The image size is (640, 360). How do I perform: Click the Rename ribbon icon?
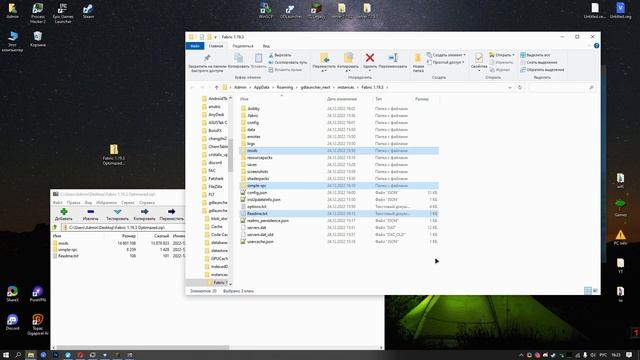click(x=393, y=58)
